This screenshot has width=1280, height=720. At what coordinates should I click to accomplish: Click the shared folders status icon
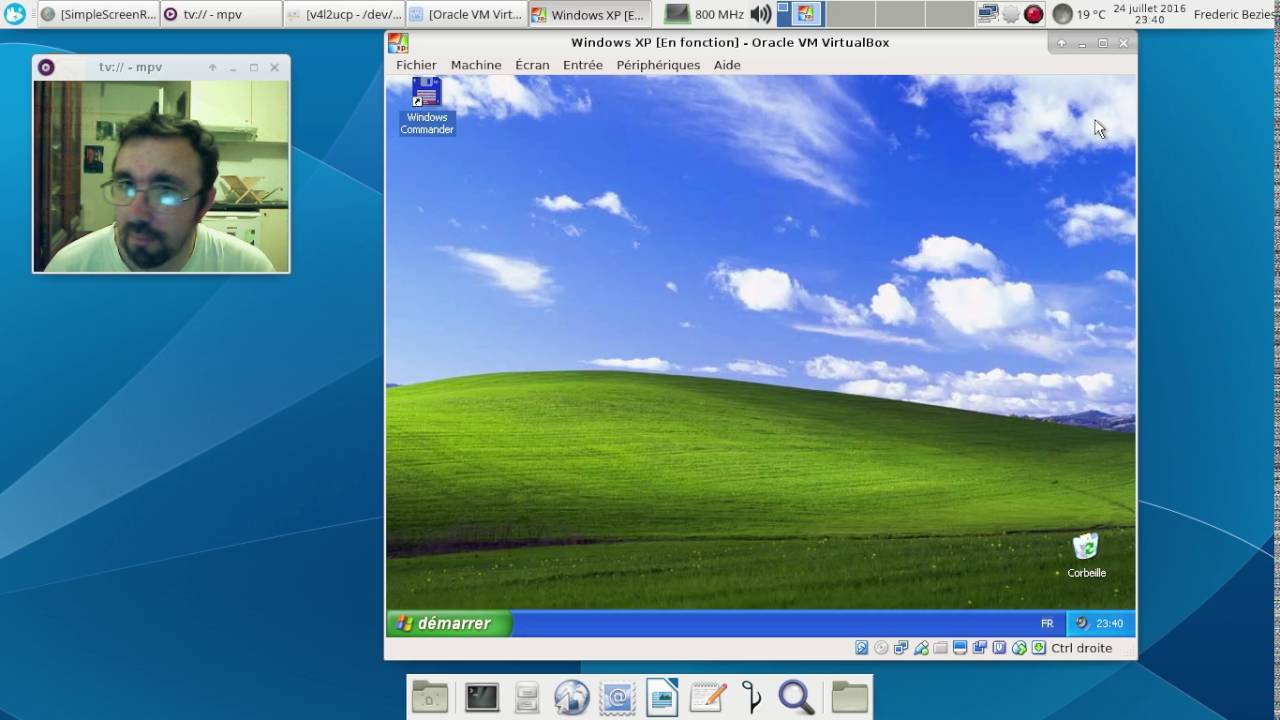click(x=941, y=648)
